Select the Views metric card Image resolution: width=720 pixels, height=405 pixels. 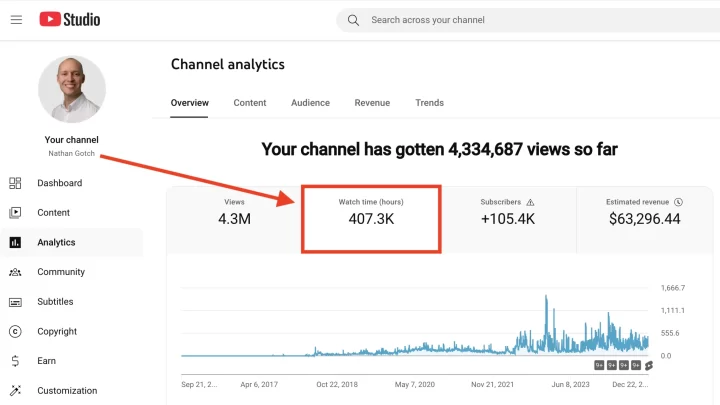pyautogui.click(x=234, y=219)
